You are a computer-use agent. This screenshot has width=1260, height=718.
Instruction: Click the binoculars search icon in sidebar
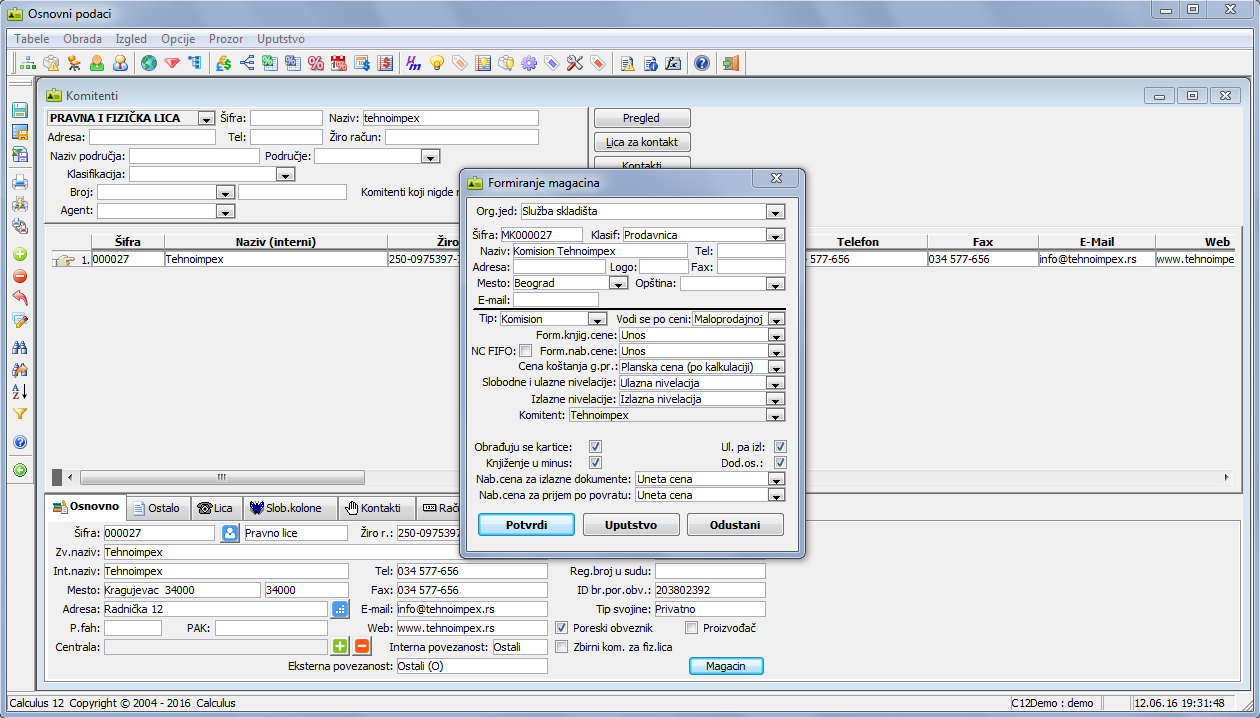19,347
